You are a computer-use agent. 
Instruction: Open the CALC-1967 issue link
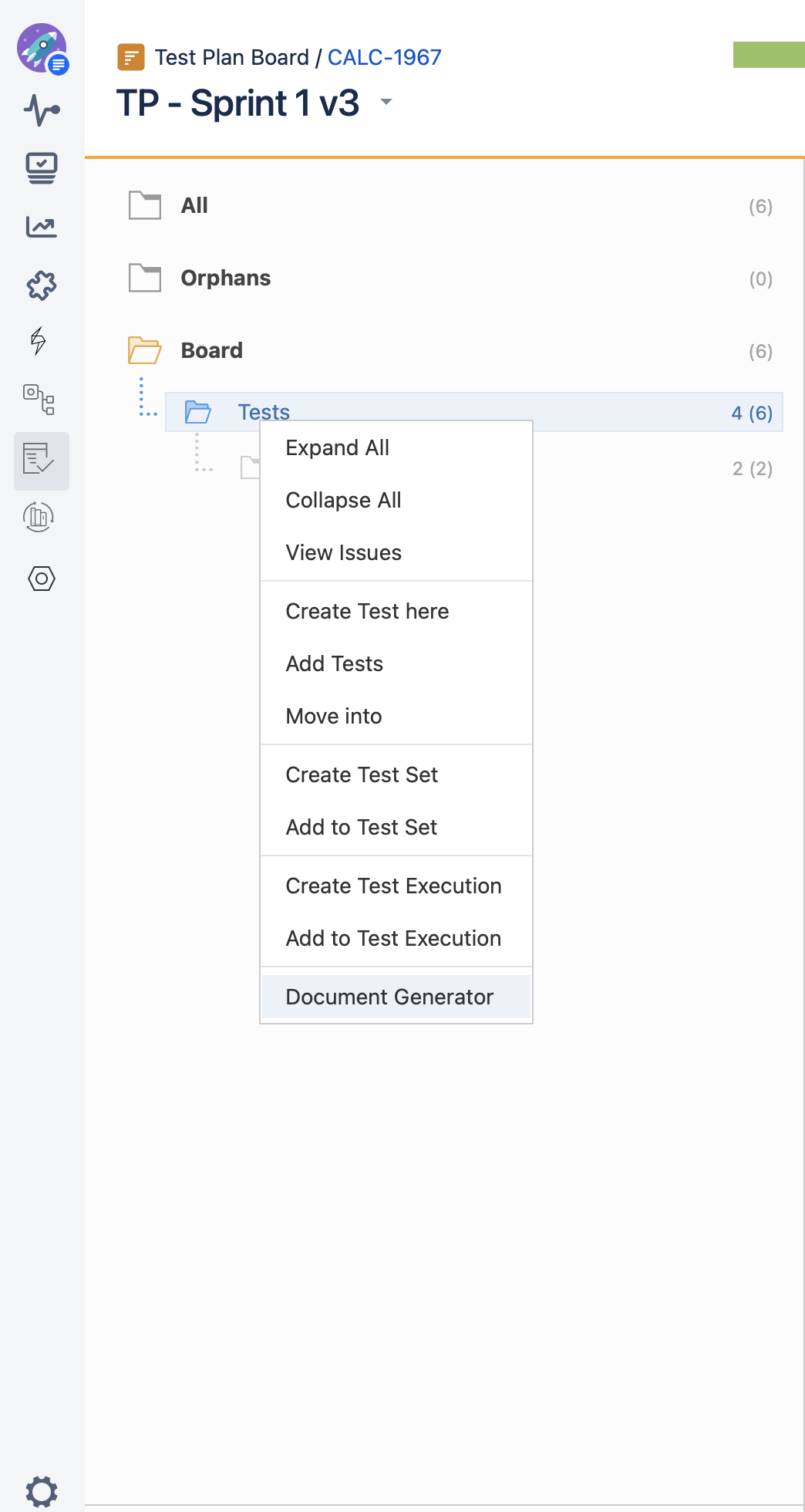tap(384, 57)
